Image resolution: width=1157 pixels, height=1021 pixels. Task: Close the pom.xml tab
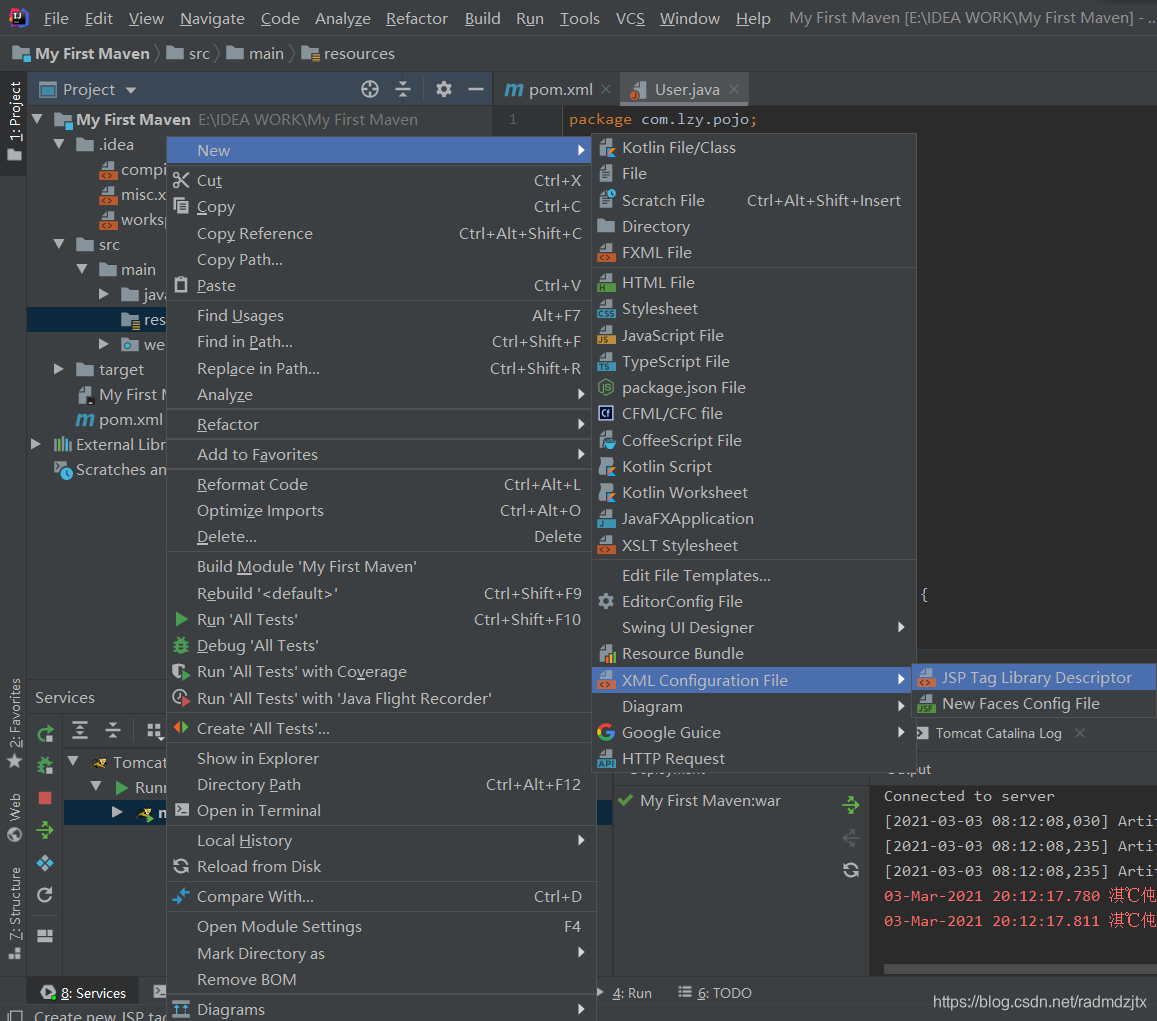pos(606,89)
